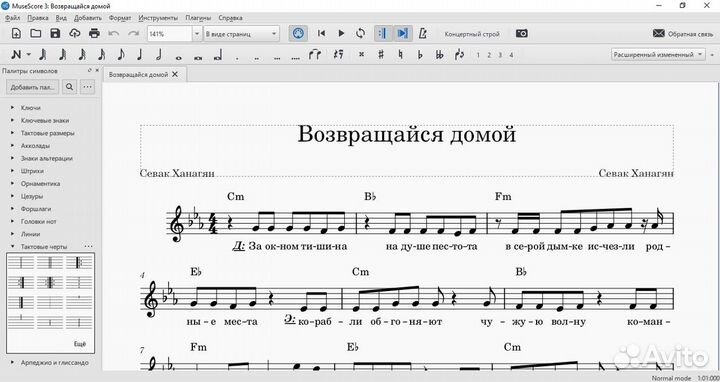Select voice 1
The height and width of the screenshot is (382, 720).
click(478, 55)
